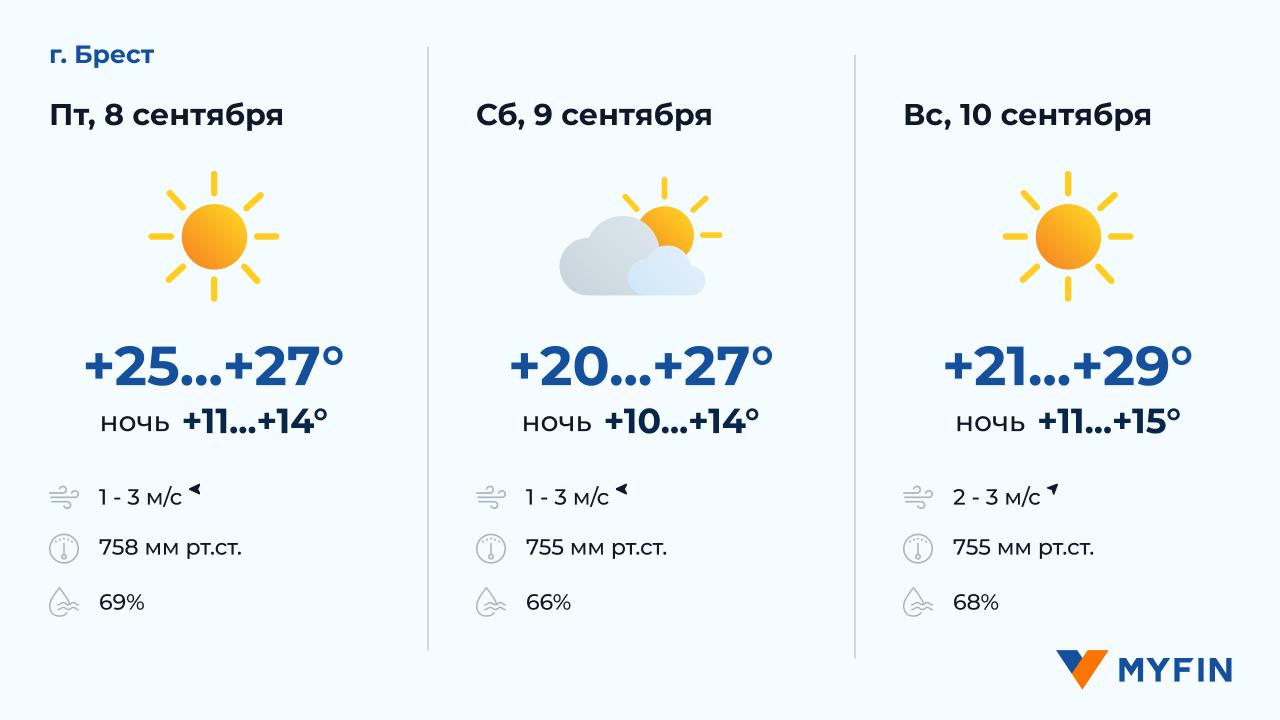Click the wind icon under Saturday forecast
The width and height of the screenshot is (1280, 720).
490,496
